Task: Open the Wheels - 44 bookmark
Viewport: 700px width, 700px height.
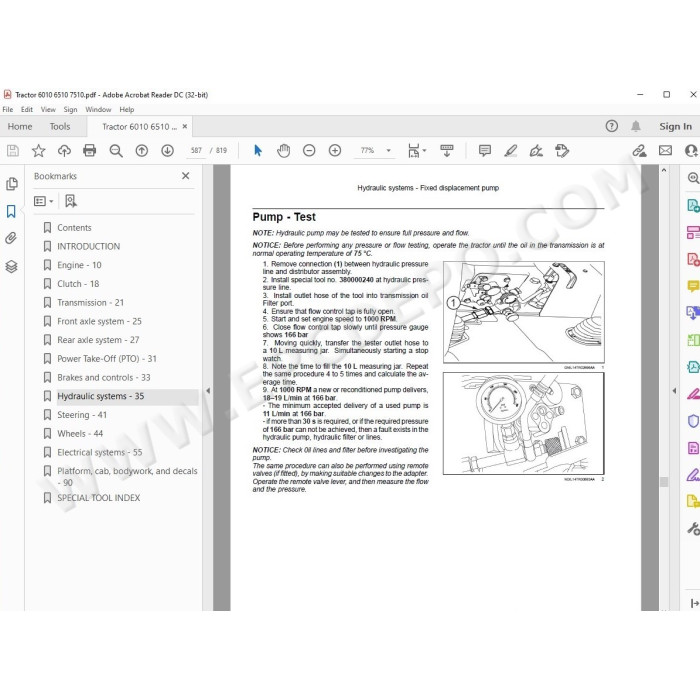Action: [x=80, y=434]
